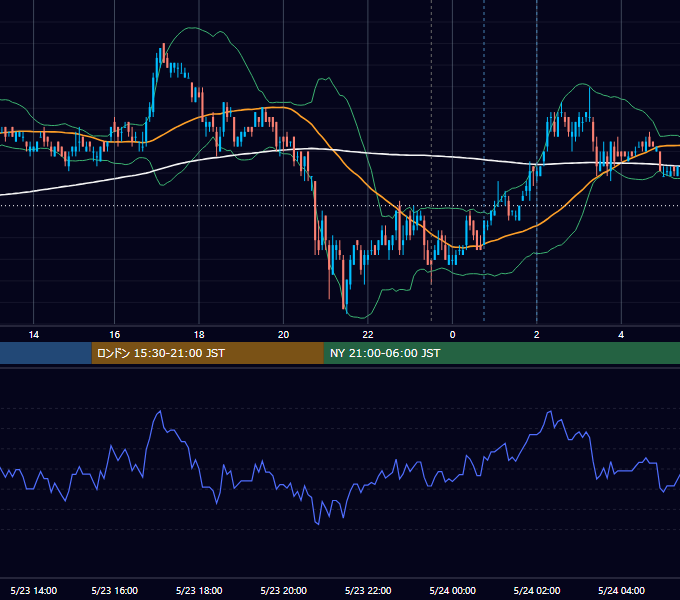Click the 18 hour axis label

(x=199, y=335)
